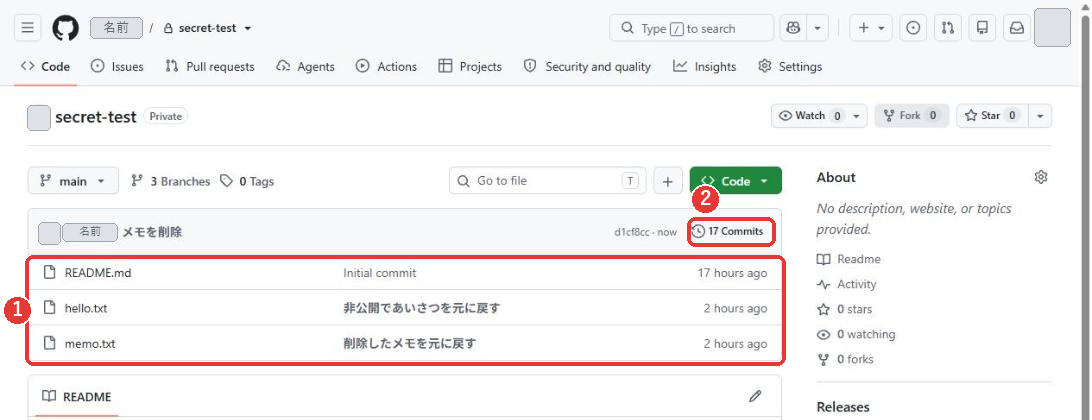Open the hello.txt file
Screen dimensions: 1092x420
pos(86,308)
